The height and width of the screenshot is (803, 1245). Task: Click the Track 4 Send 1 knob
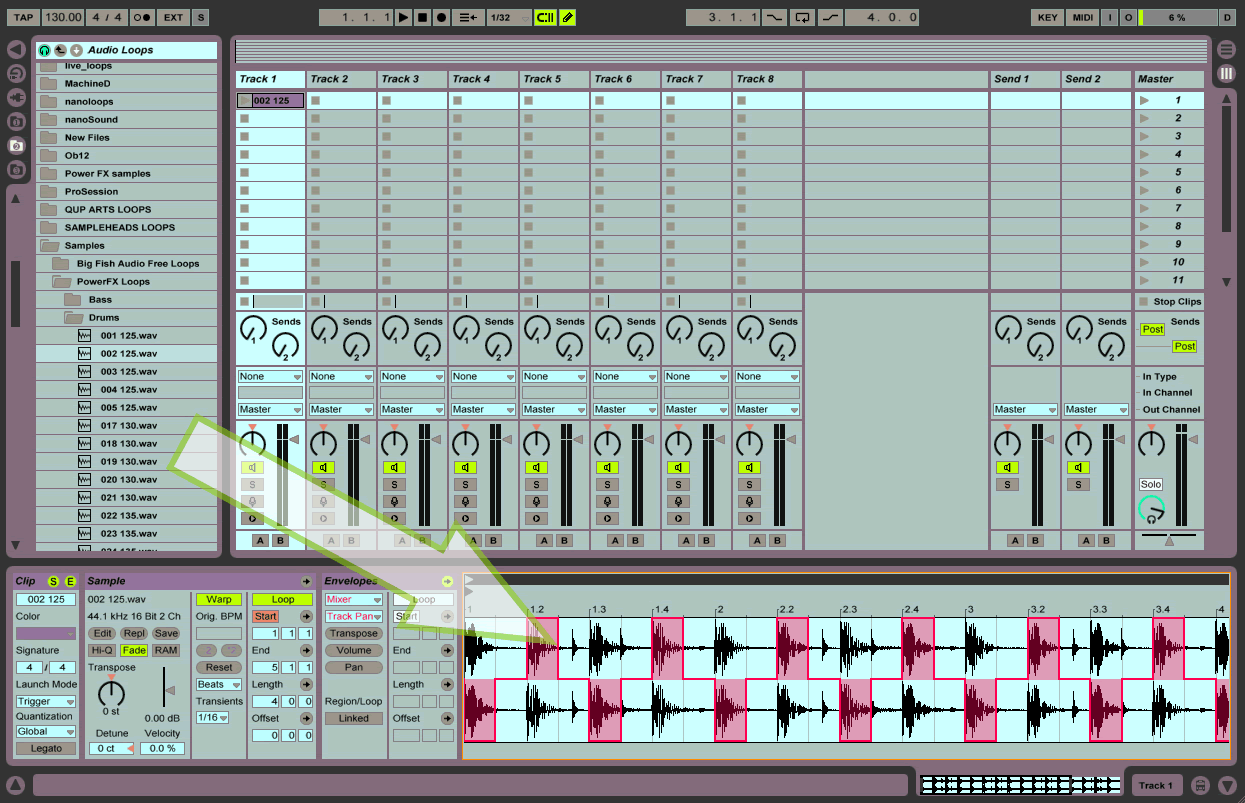[x=467, y=328]
